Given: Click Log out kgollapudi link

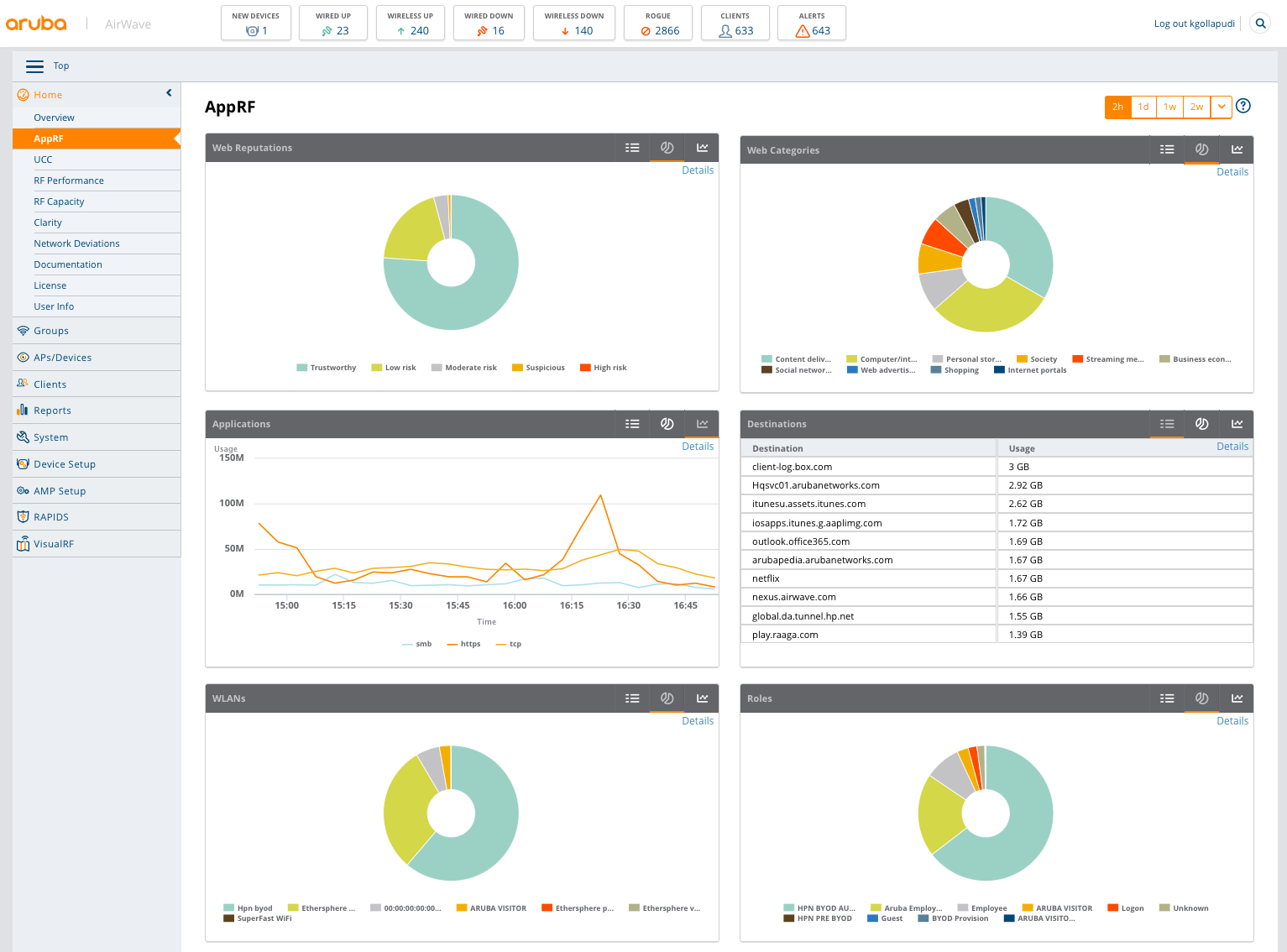Looking at the screenshot, I should [x=1194, y=24].
